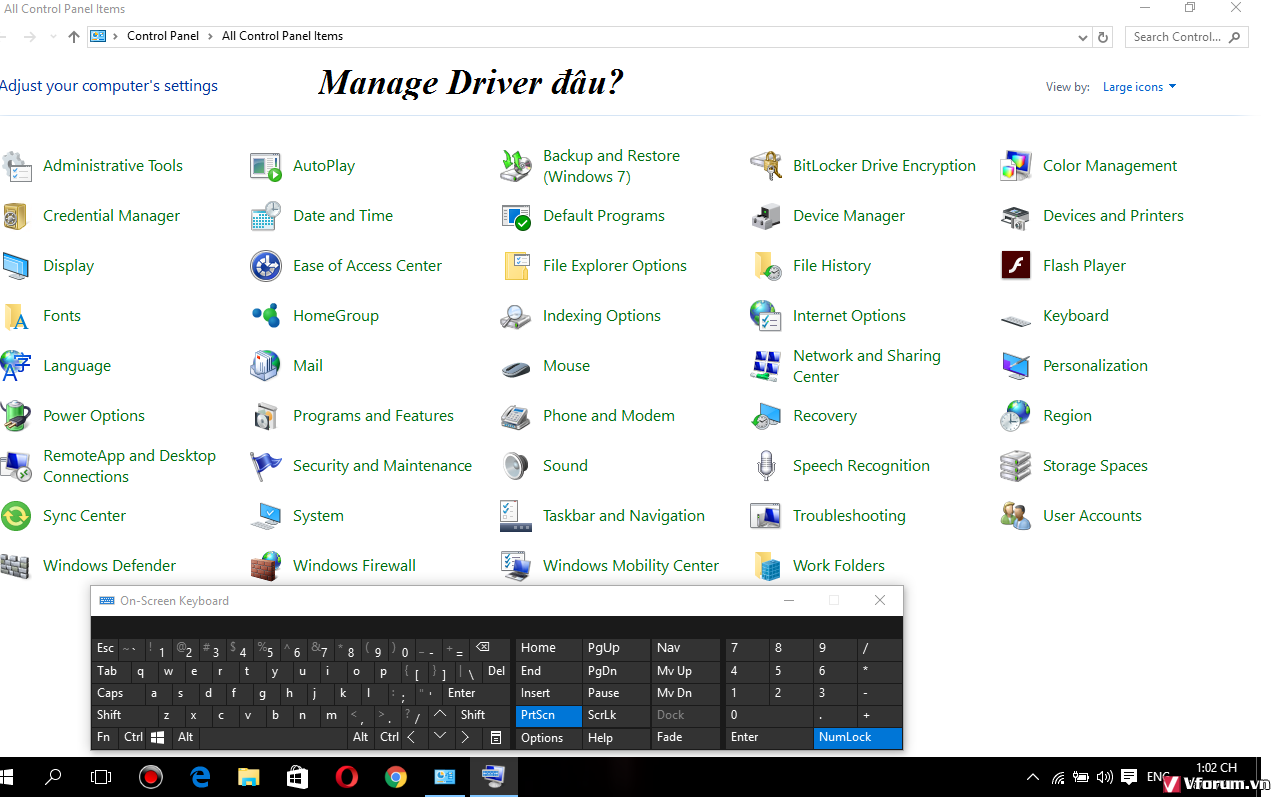
Task: Open the Color Management icon
Action: point(1016,166)
